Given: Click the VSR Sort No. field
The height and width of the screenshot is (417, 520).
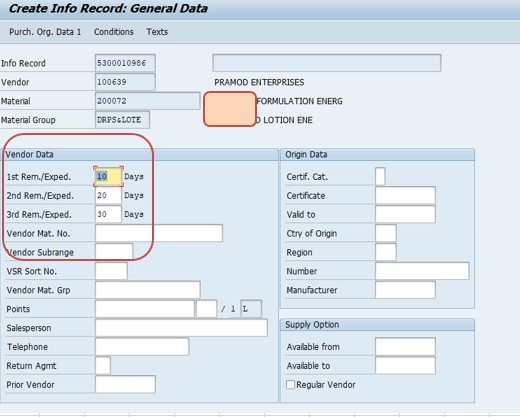Looking at the screenshot, I should 111,271.
